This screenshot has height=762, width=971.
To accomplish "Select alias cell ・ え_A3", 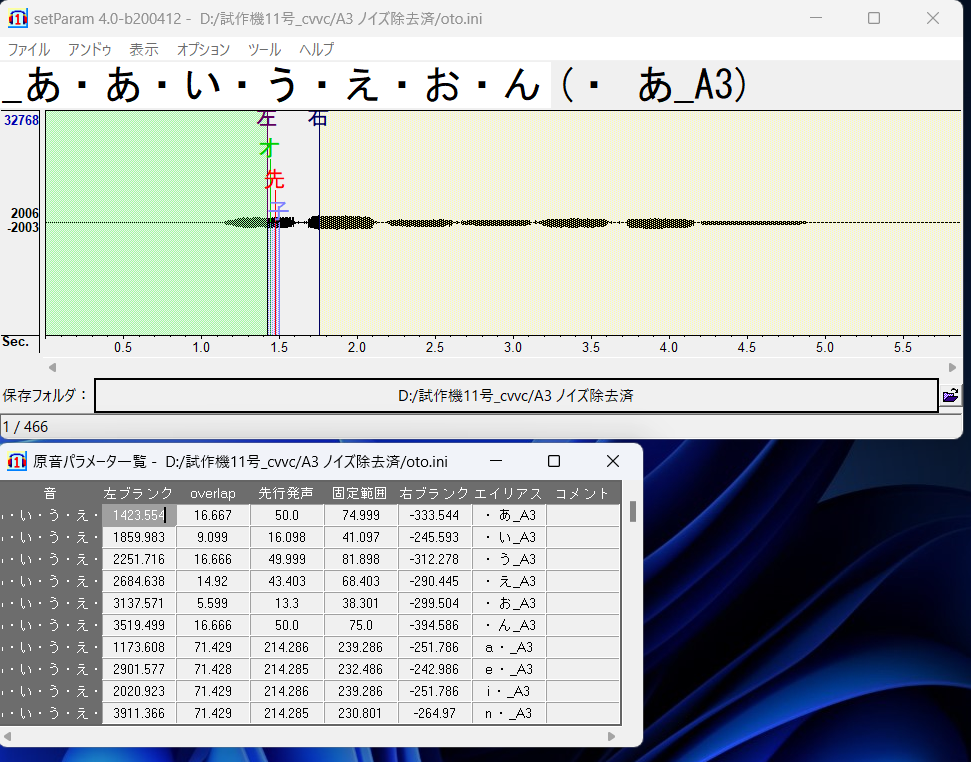I will 509,581.
